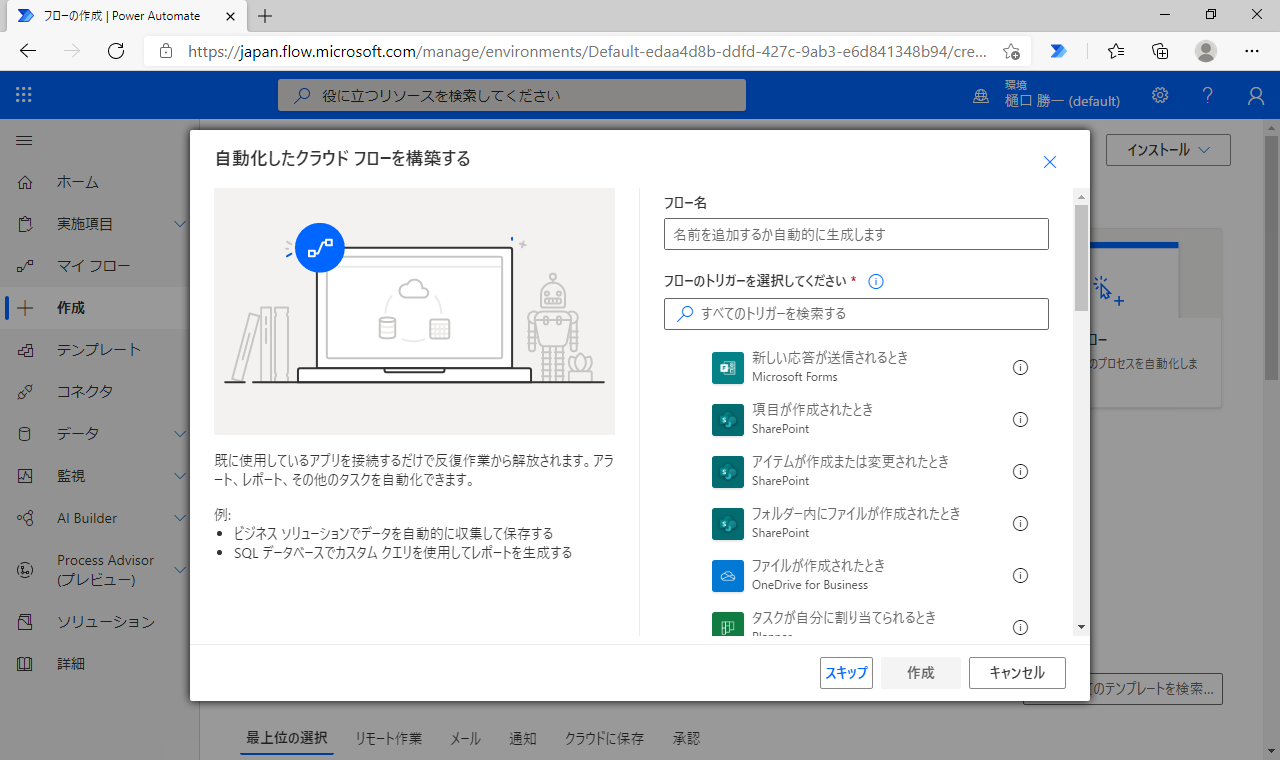
Task: Click the スキップ button
Action: point(846,673)
